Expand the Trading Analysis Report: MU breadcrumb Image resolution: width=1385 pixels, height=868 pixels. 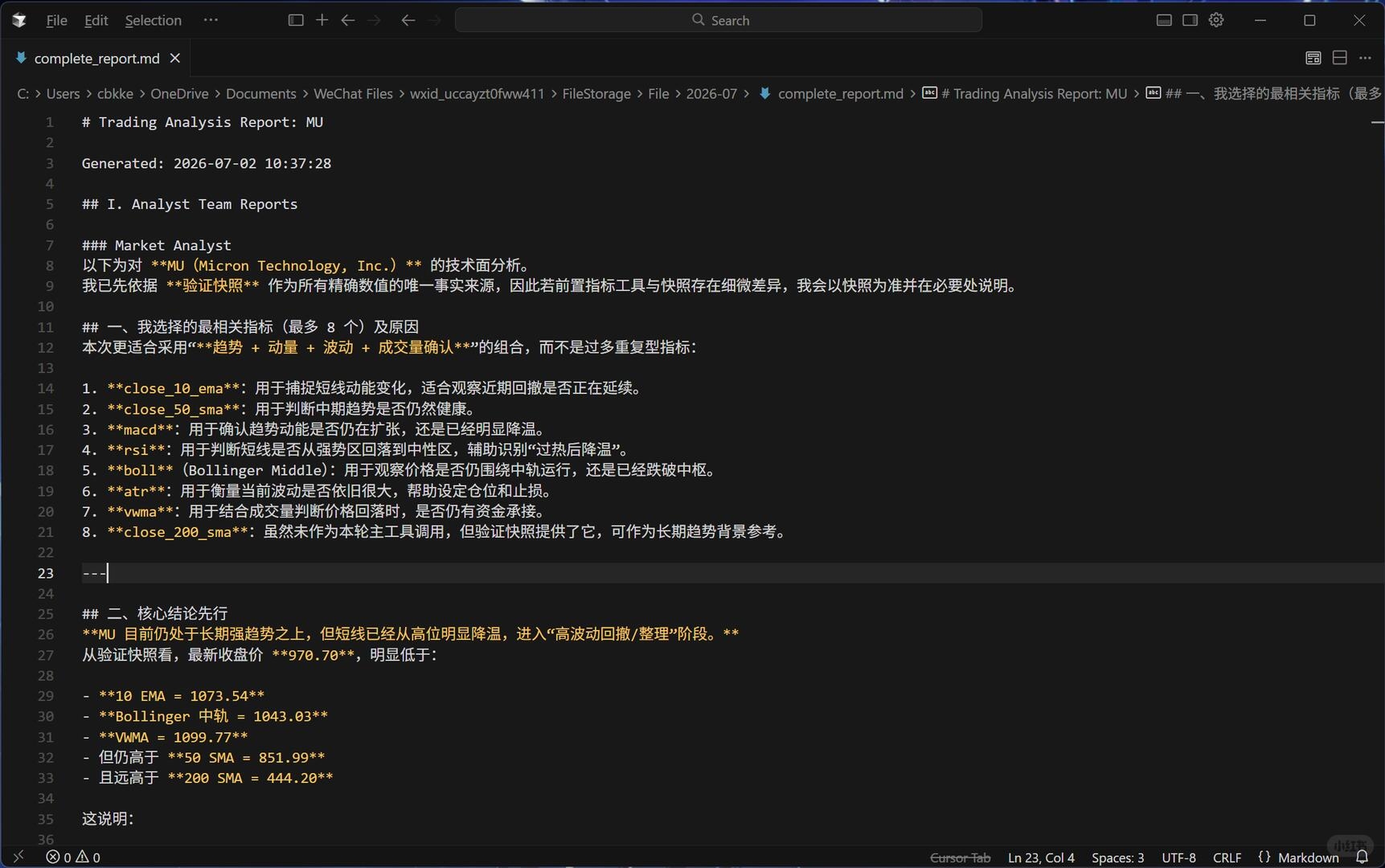click(1034, 93)
